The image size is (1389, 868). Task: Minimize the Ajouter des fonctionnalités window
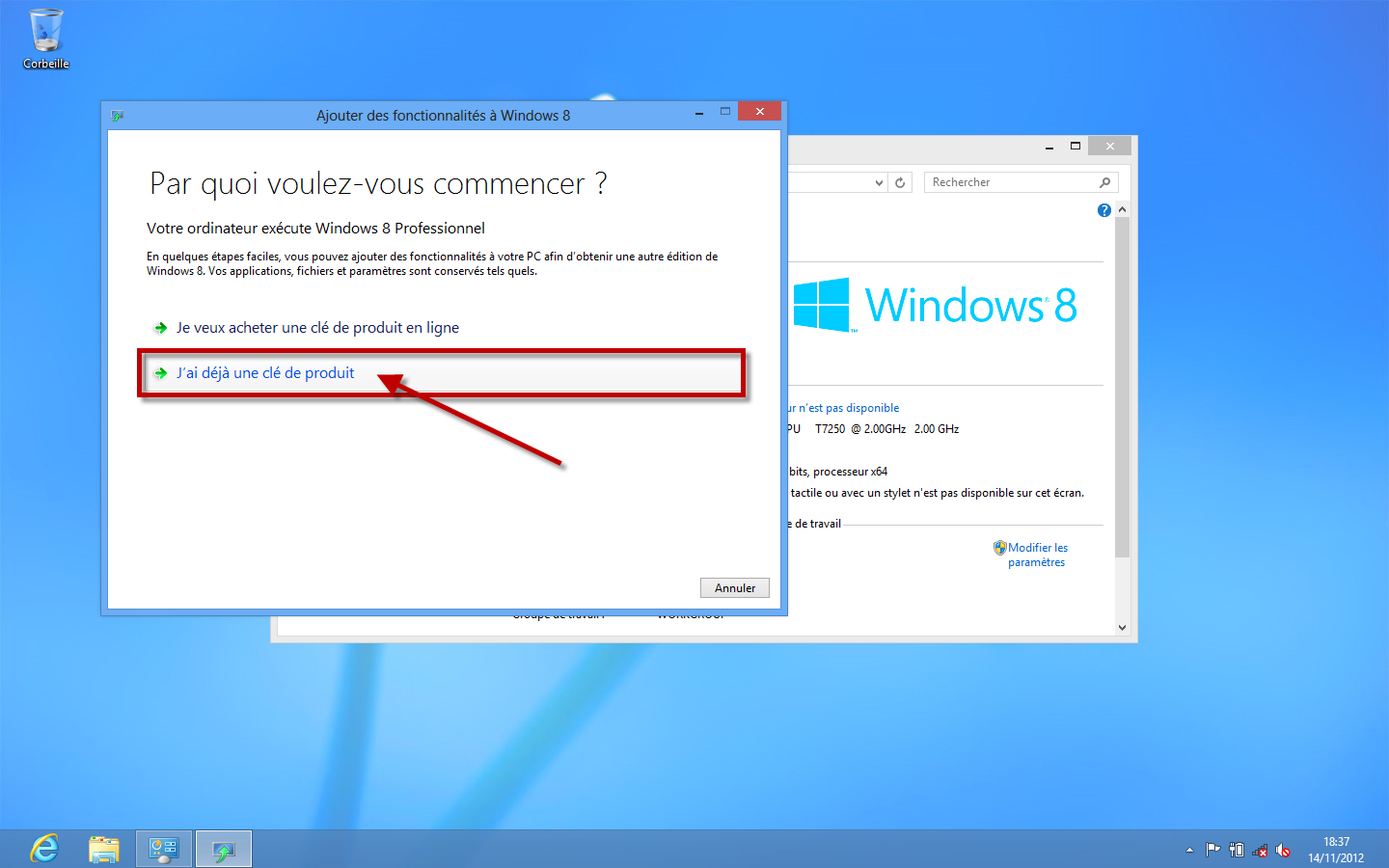pos(699,114)
